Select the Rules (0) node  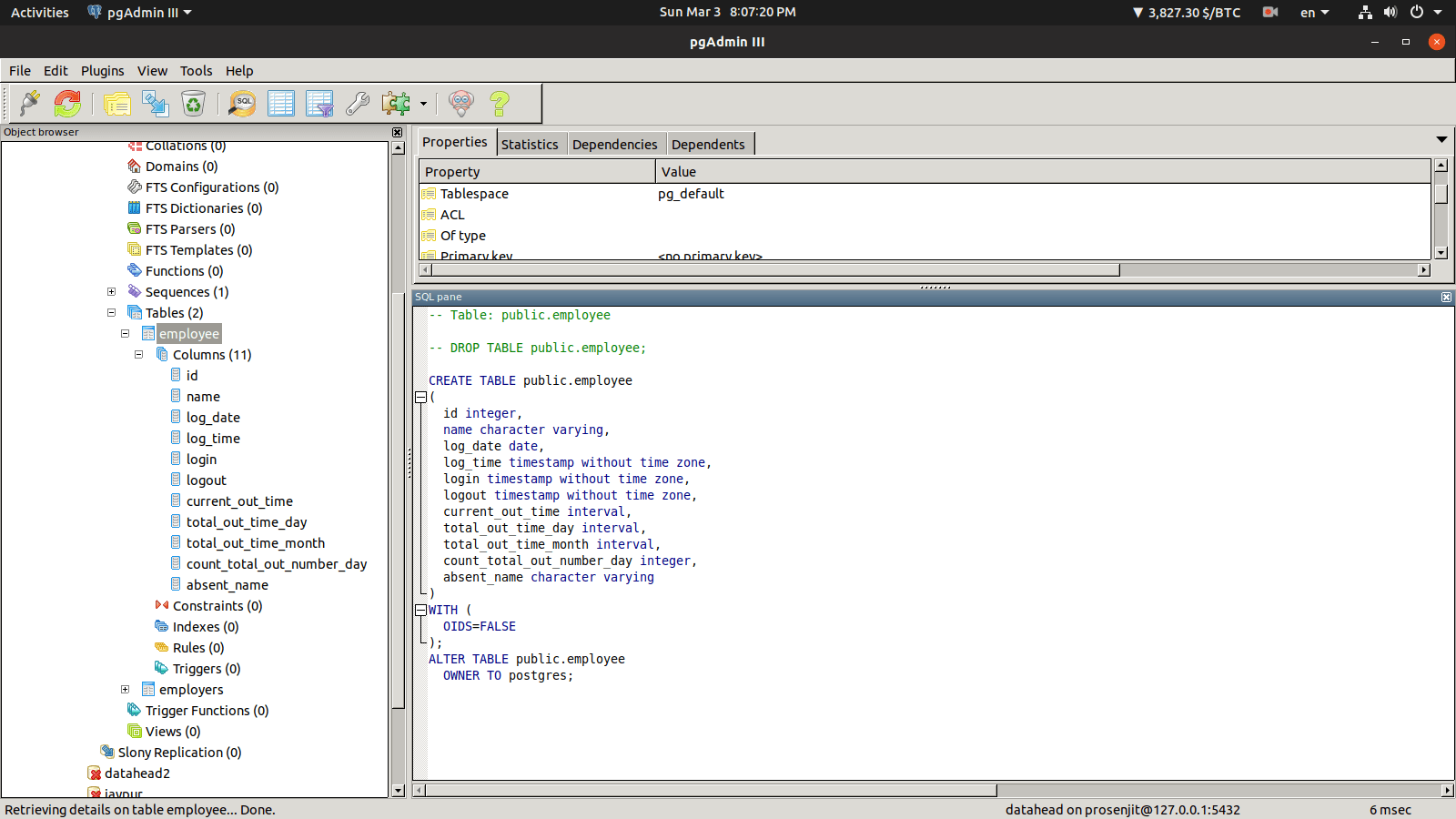coord(198,648)
